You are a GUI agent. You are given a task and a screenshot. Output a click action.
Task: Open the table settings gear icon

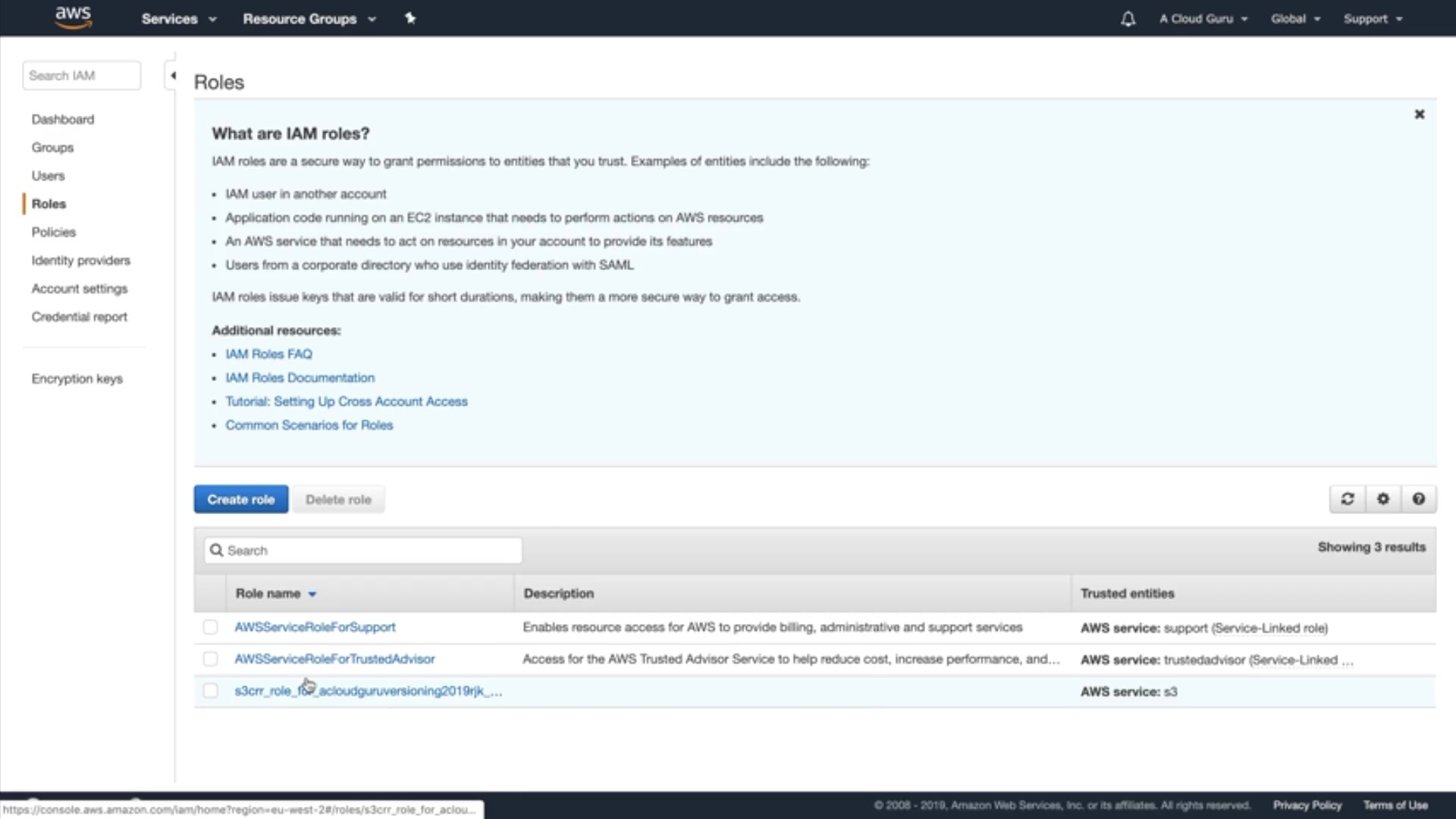click(x=1382, y=499)
